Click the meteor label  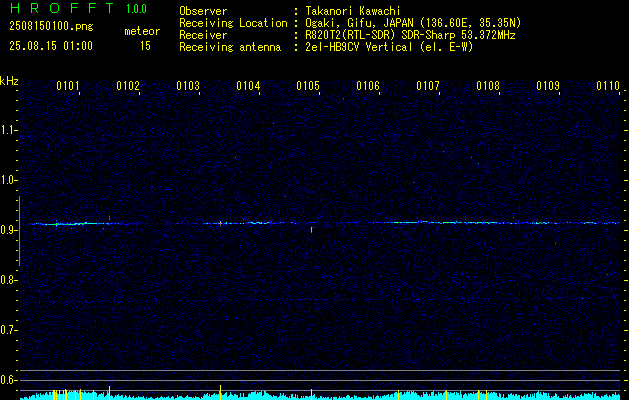click(142, 31)
